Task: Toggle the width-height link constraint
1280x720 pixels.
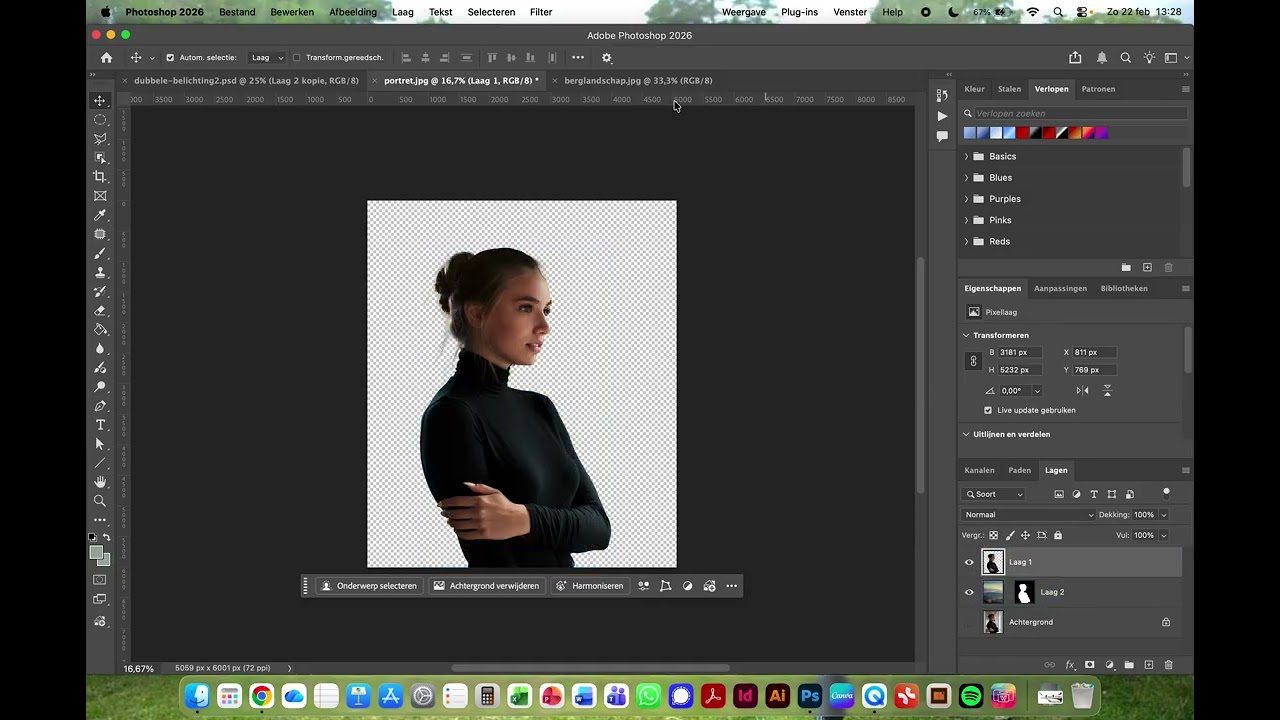Action: click(974, 361)
